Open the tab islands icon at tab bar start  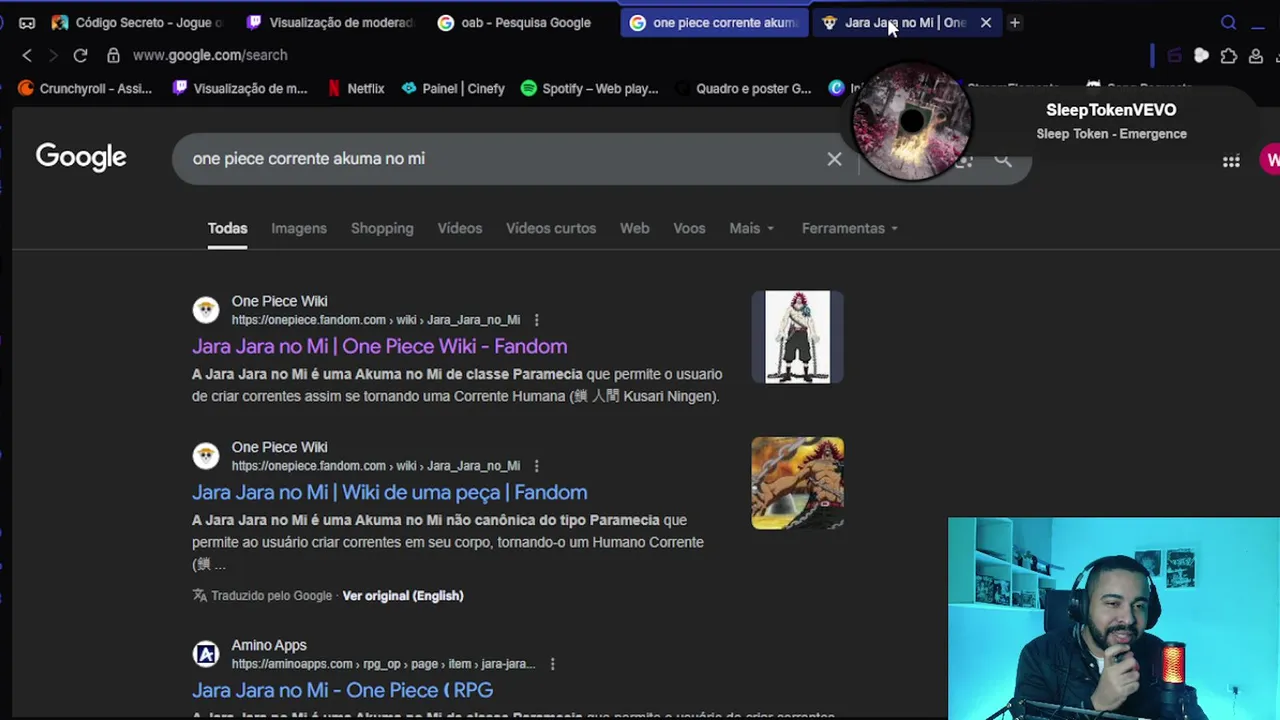tap(27, 22)
